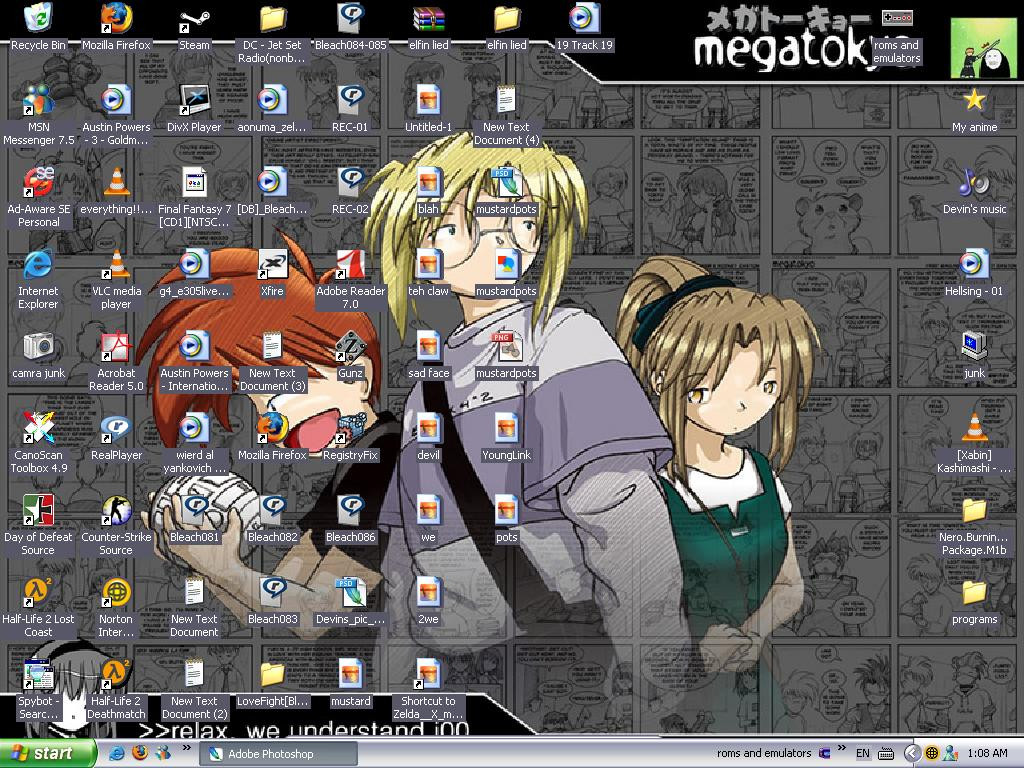Select the Bleach084-085 file icon
Screen dimensions: 1024x768
[350, 18]
